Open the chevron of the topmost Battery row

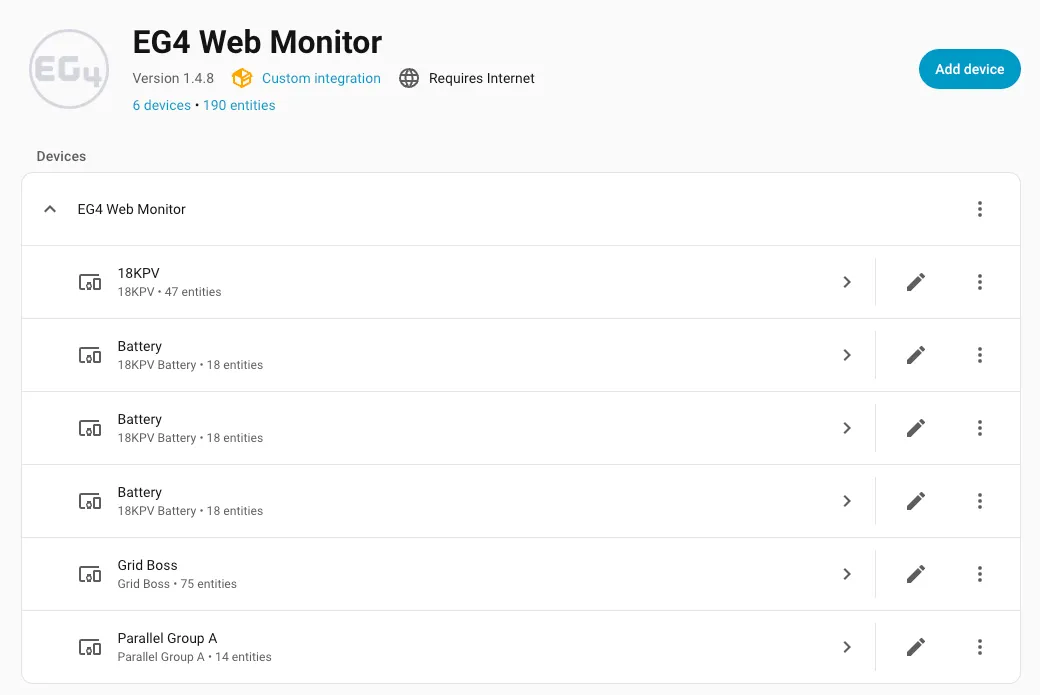click(847, 355)
